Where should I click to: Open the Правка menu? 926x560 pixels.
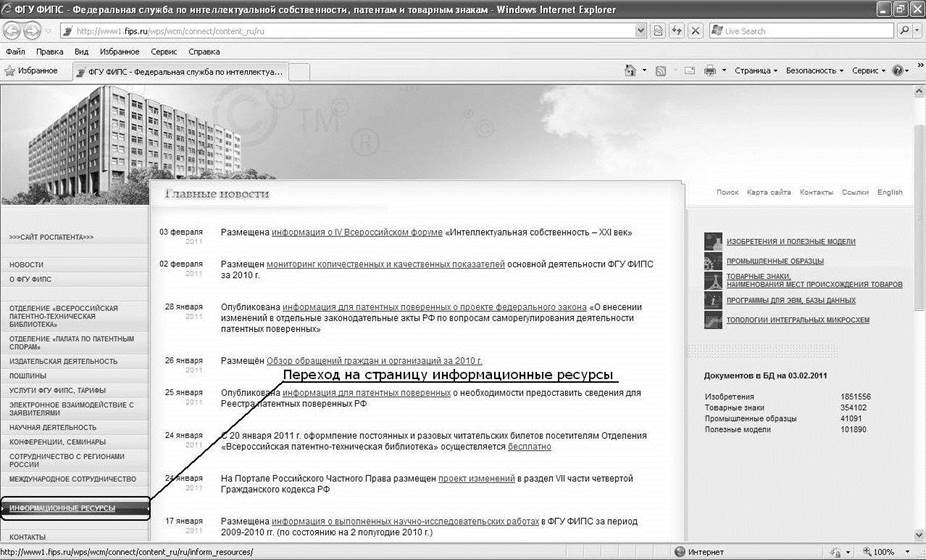pos(50,52)
